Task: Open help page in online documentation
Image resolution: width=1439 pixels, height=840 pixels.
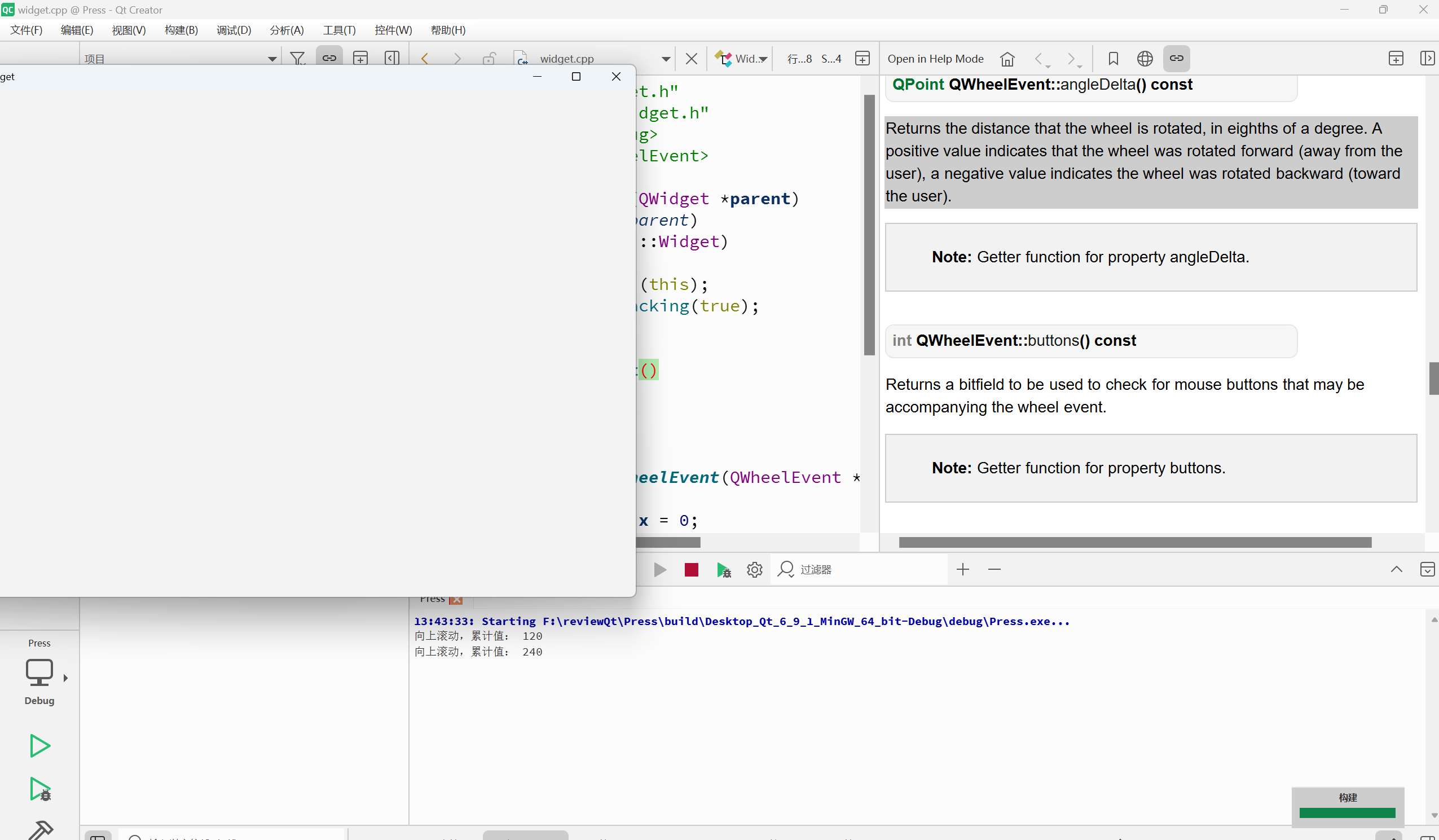Action: [1145, 59]
